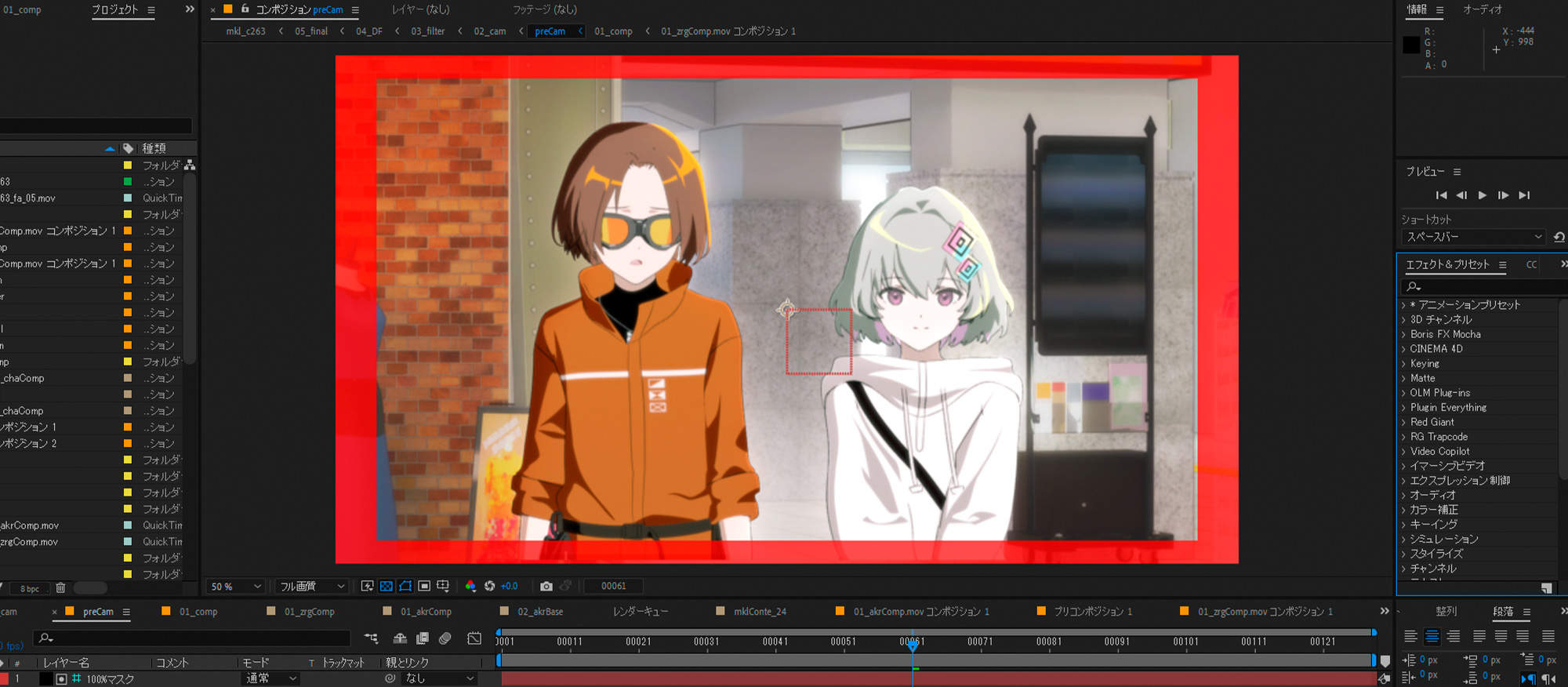Toggle the frame blending icon in timeline
This screenshot has height=687, width=1568.
pos(423,638)
